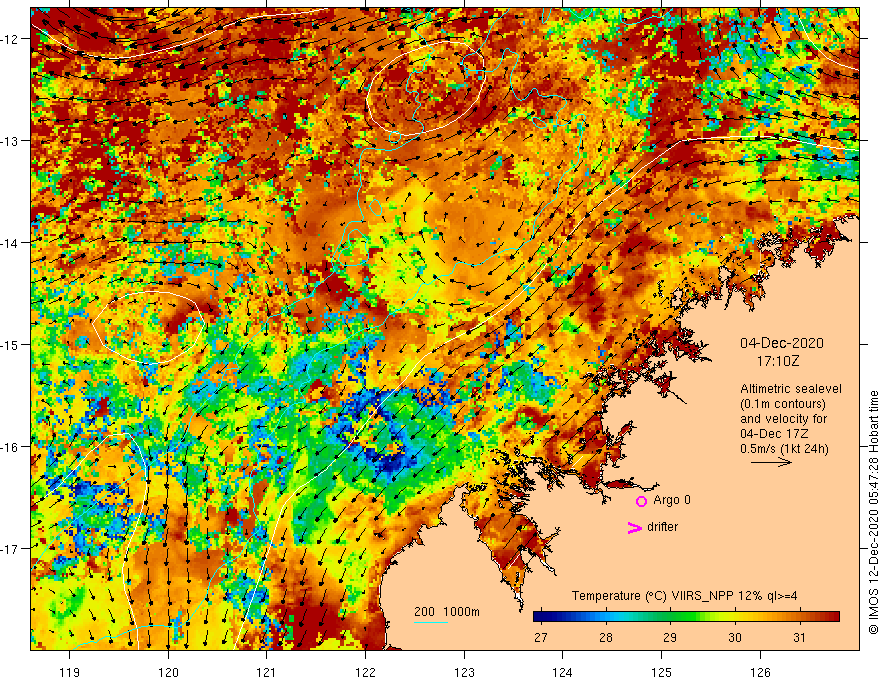880x680 pixels.
Task: Click the cyan 200 1000m contour line sample
Action: point(431,622)
